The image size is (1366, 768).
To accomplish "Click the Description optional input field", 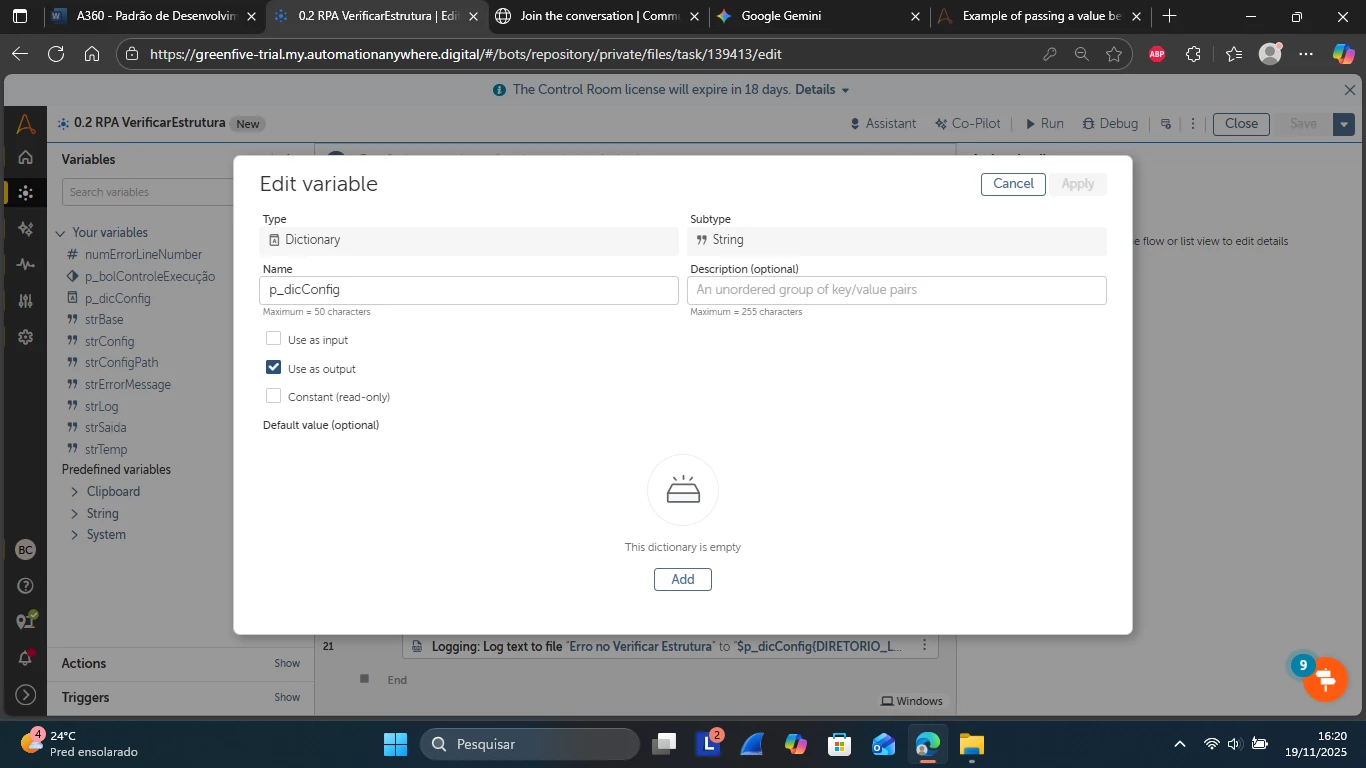I will [x=897, y=290].
